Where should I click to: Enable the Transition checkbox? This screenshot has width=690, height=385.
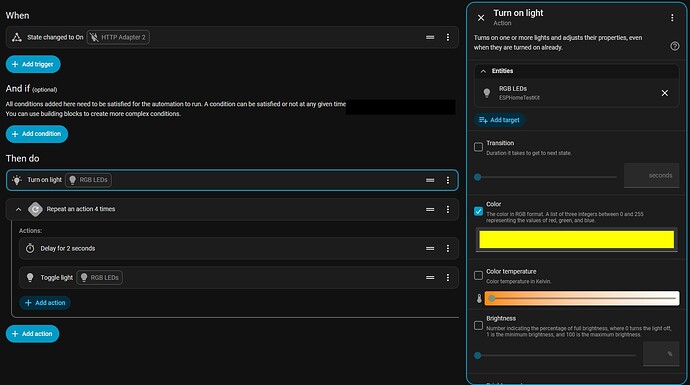click(x=478, y=147)
